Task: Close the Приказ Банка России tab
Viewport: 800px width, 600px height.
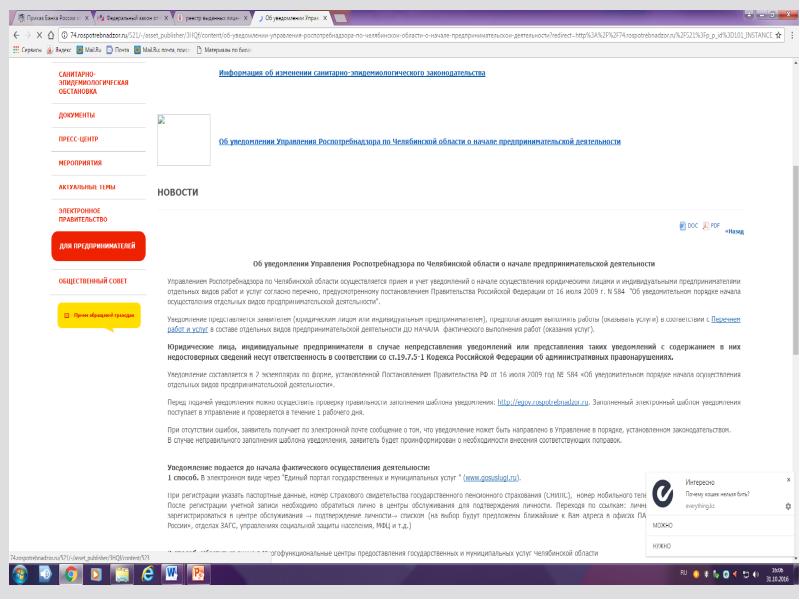Action: pyautogui.click(x=86, y=18)
